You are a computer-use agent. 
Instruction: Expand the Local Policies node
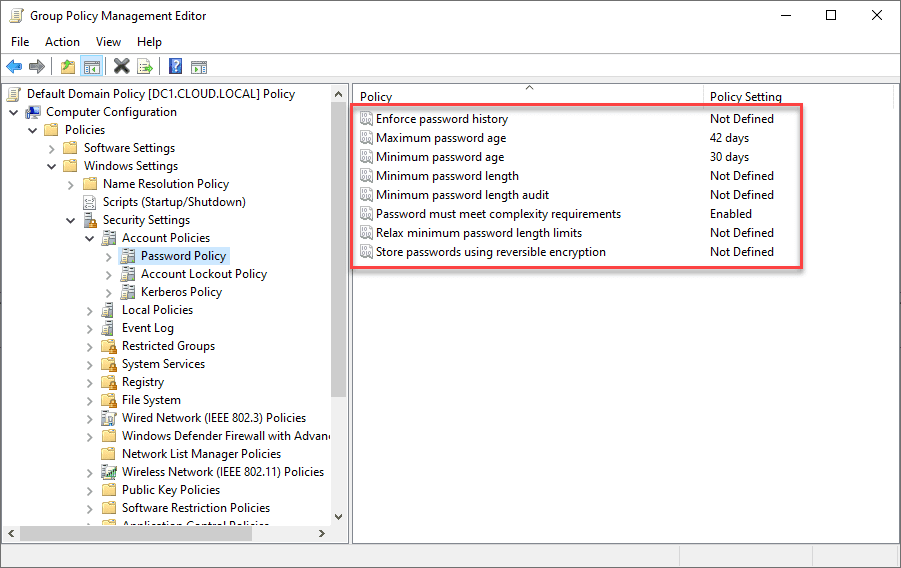(x=90, y=311)
